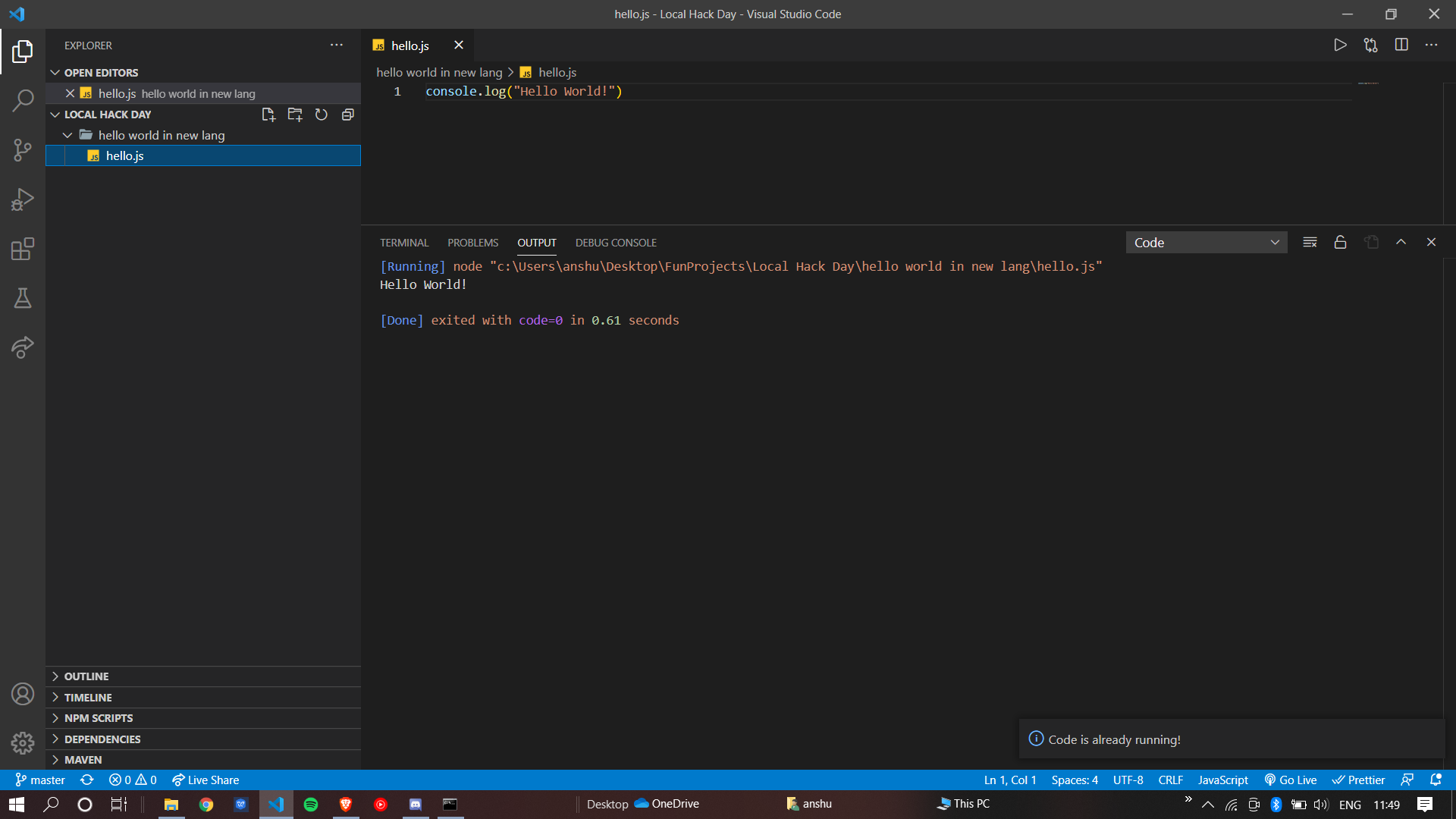Toggle output scroll lock
Screen dimensions: 1456x819
click(x=1340, y=243)
